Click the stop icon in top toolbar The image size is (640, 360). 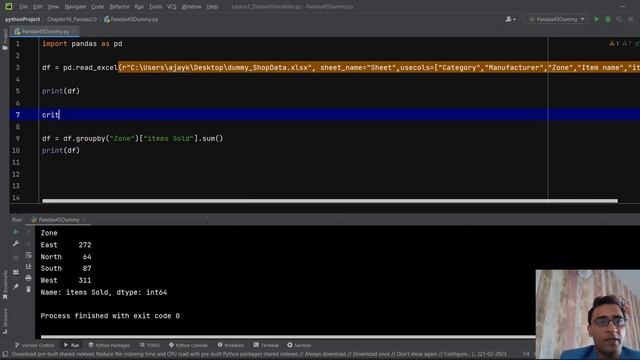point(631,19)
